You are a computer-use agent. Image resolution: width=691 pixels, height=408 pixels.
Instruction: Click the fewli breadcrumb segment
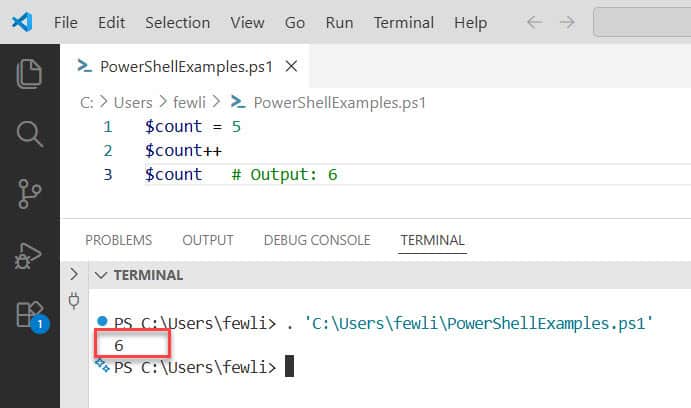[x=189, y=103]
